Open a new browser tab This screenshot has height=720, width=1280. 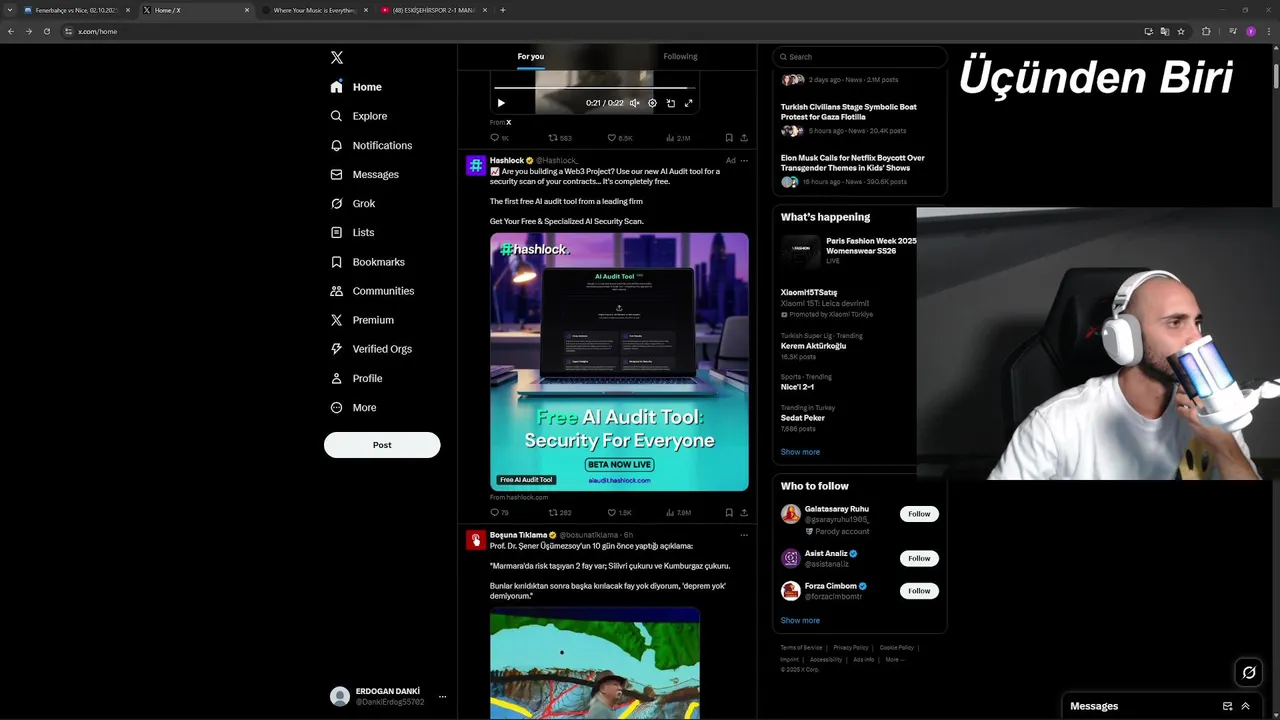[x=503, y=10]
